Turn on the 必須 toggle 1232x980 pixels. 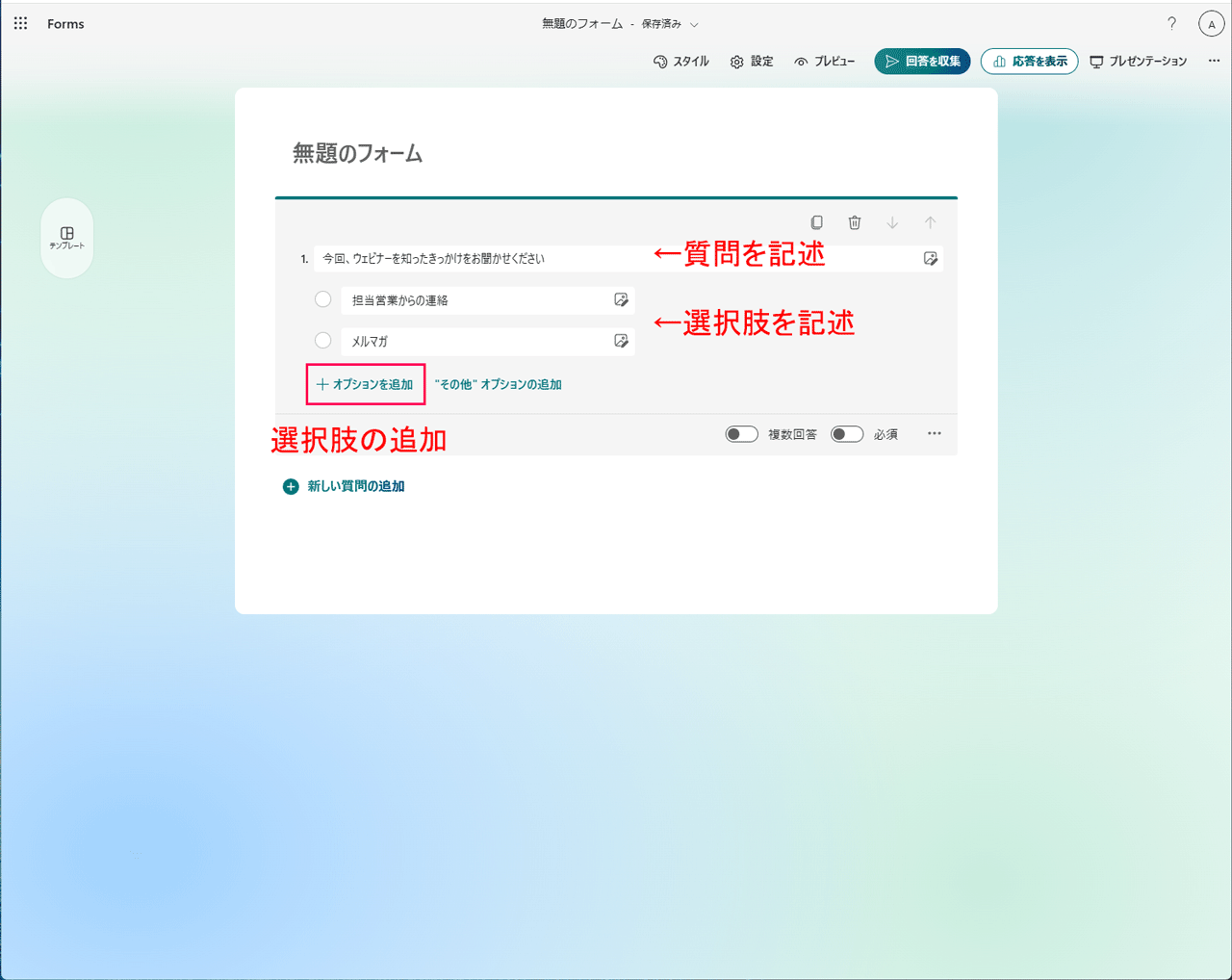tap(847, 433)
